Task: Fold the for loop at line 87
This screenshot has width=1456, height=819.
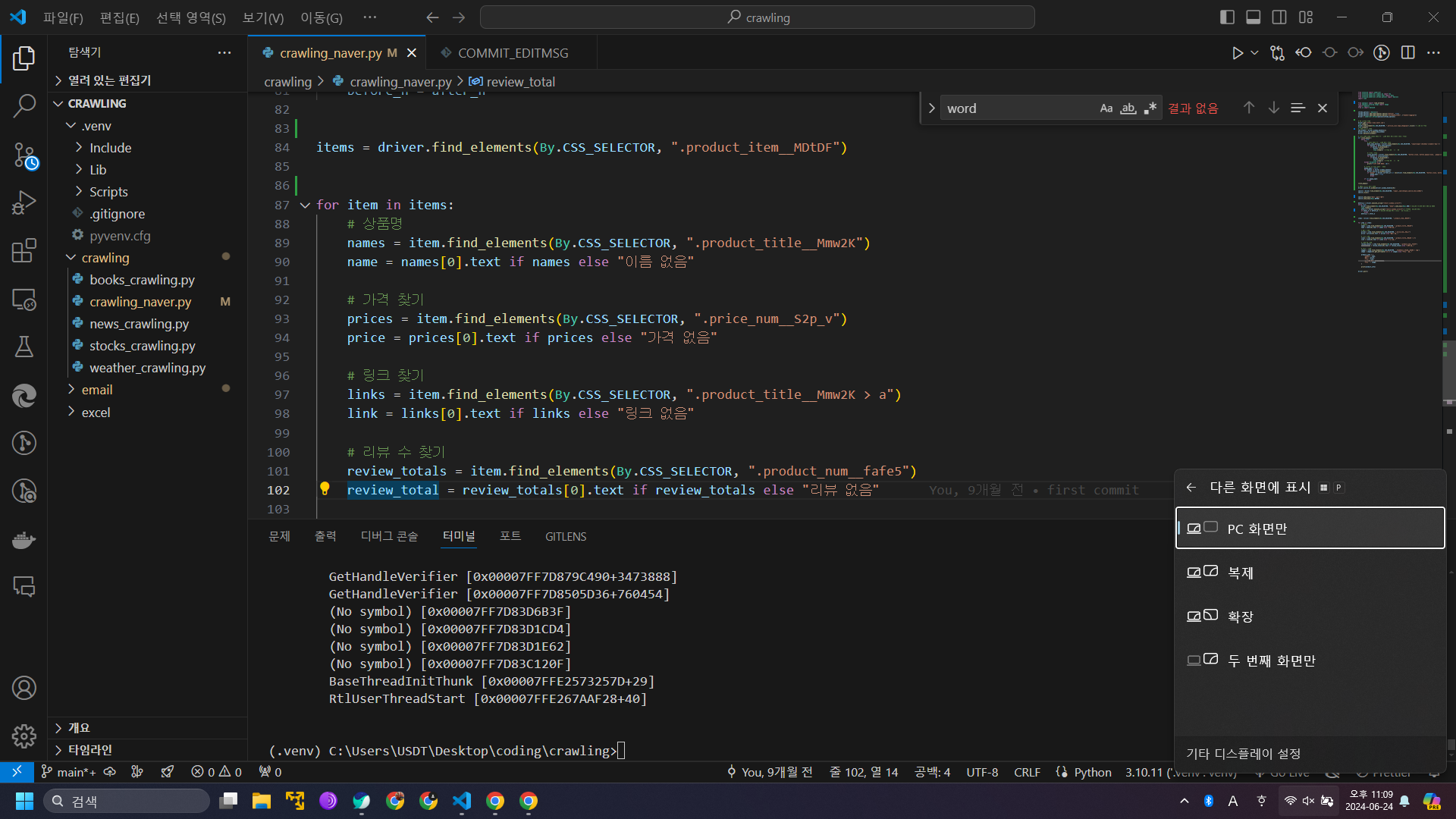Action: coord(305,205)
